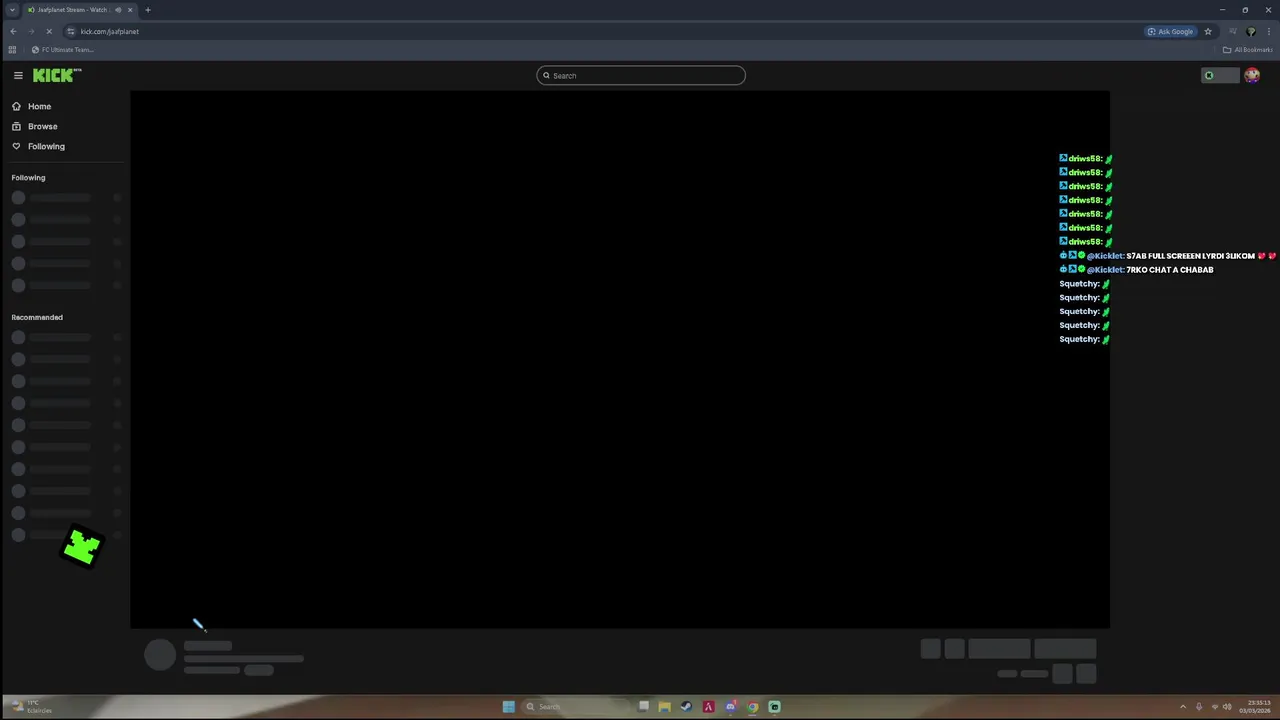
Task: Open the taskbar weather widget
Action: 30,707
